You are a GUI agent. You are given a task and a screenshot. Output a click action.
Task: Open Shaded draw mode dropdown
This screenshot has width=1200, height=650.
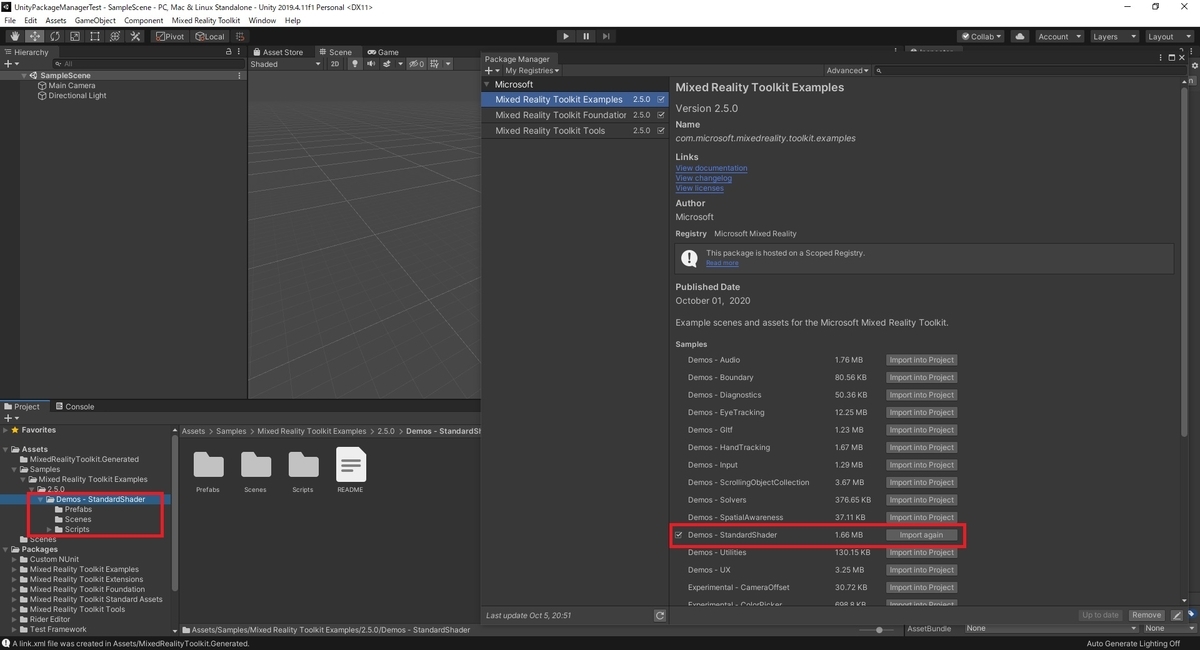[x=286, y=64]
